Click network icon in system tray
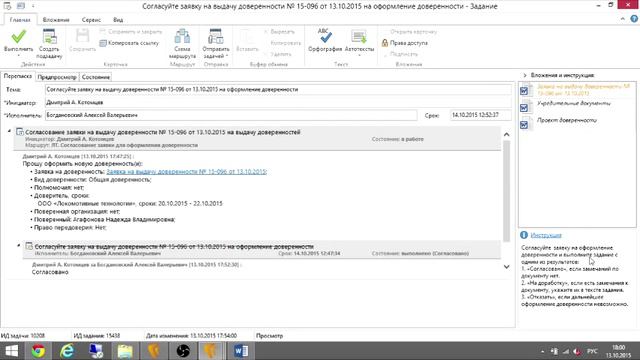This screenshot has width=640, height=360. pyautogui.click(x=566, y=351)
